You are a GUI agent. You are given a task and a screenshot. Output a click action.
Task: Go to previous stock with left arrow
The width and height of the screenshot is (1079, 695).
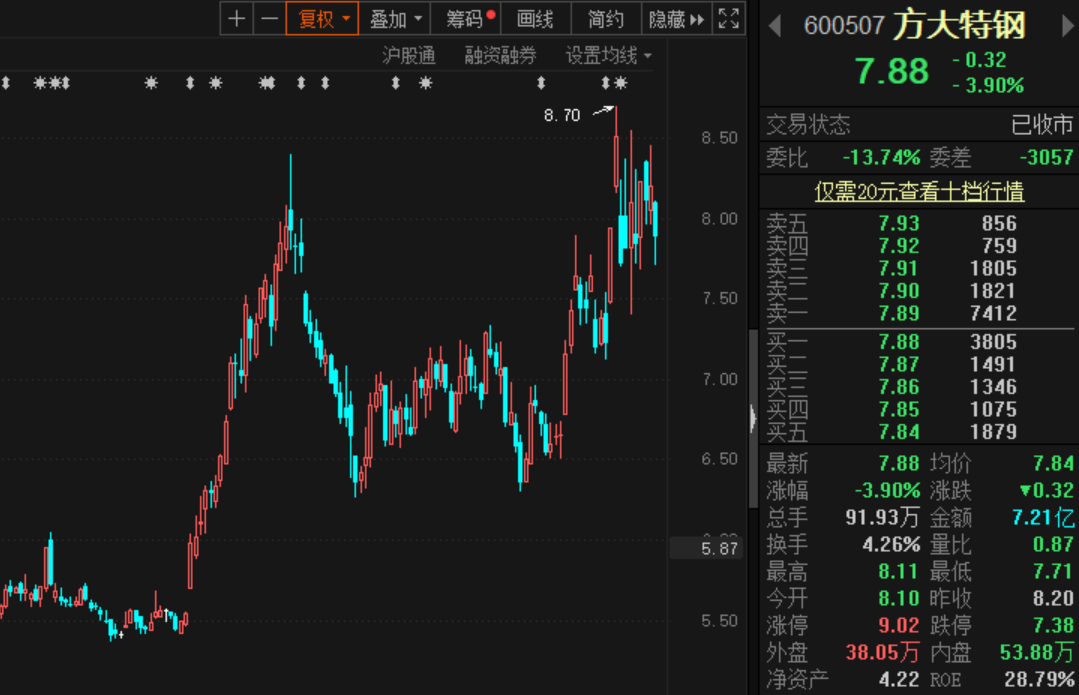click(775, 26)
